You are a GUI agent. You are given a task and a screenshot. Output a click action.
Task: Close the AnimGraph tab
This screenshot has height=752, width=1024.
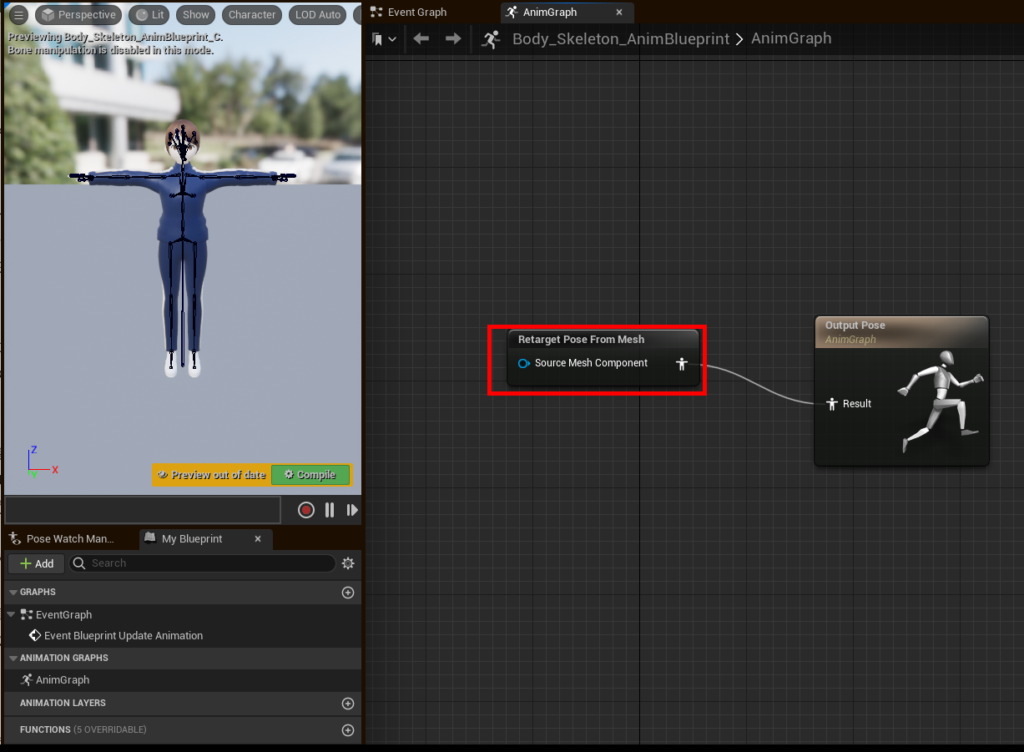[x=619, y=12]
